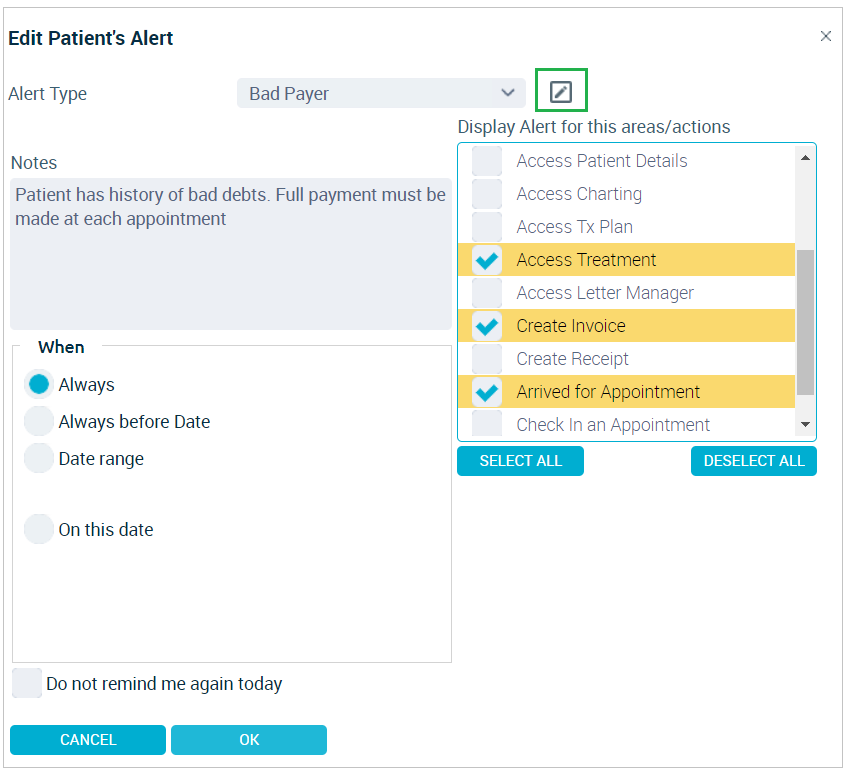Check the Access Patient Details checkbox
The image size is (849, 778).
click(x=487, y=161)
